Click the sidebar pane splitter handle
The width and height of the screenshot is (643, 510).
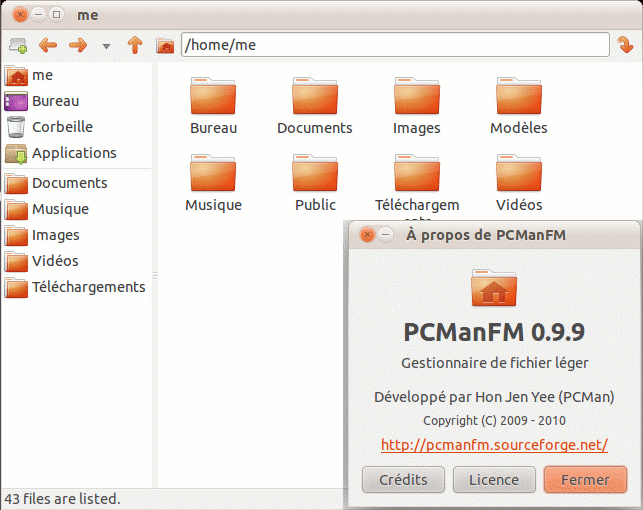coord(155,275)
